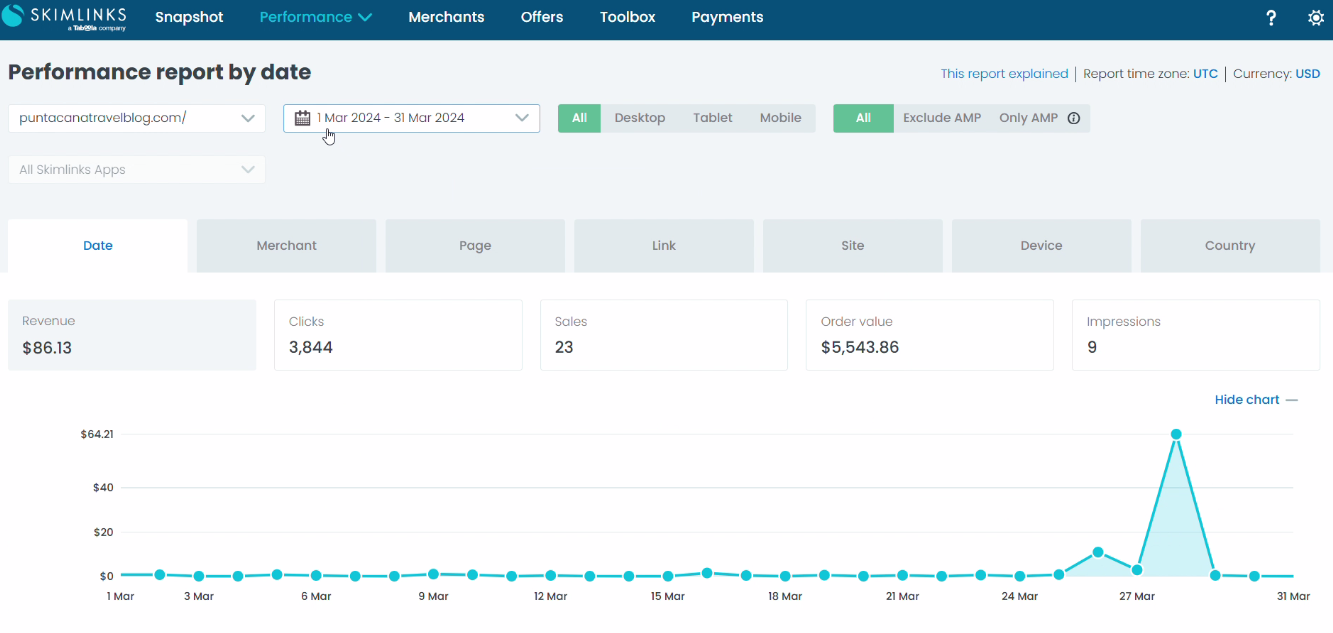Select the Impressions metric card
Screen dimensions: 1333x633
[1196, 335]
